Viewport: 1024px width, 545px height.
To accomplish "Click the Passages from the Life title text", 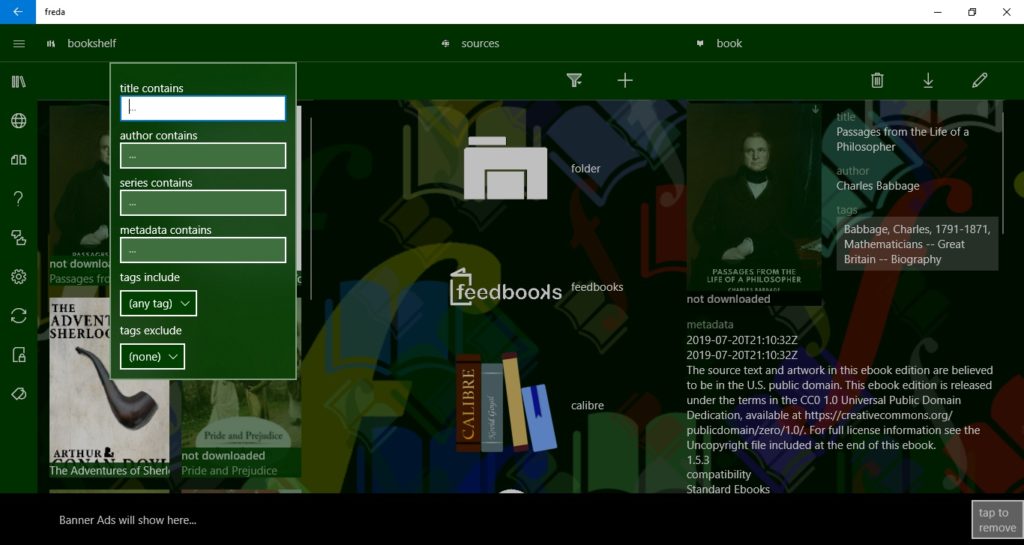I will tap(903, 139).
